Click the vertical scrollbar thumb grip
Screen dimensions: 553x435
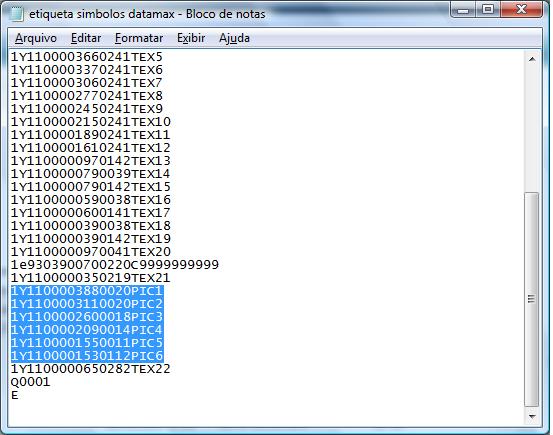click(x=531, y=299)
